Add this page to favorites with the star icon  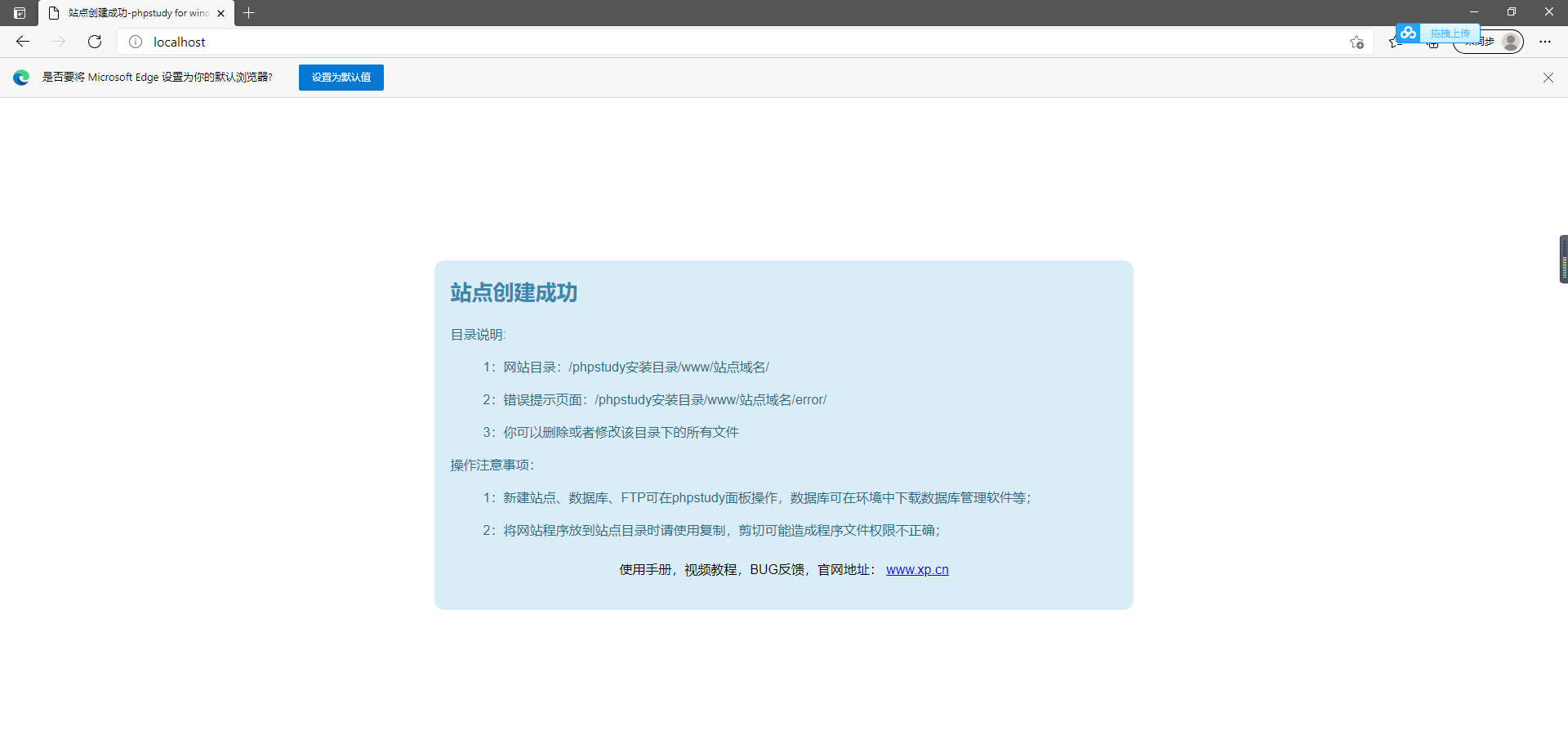click(1357, 42)
